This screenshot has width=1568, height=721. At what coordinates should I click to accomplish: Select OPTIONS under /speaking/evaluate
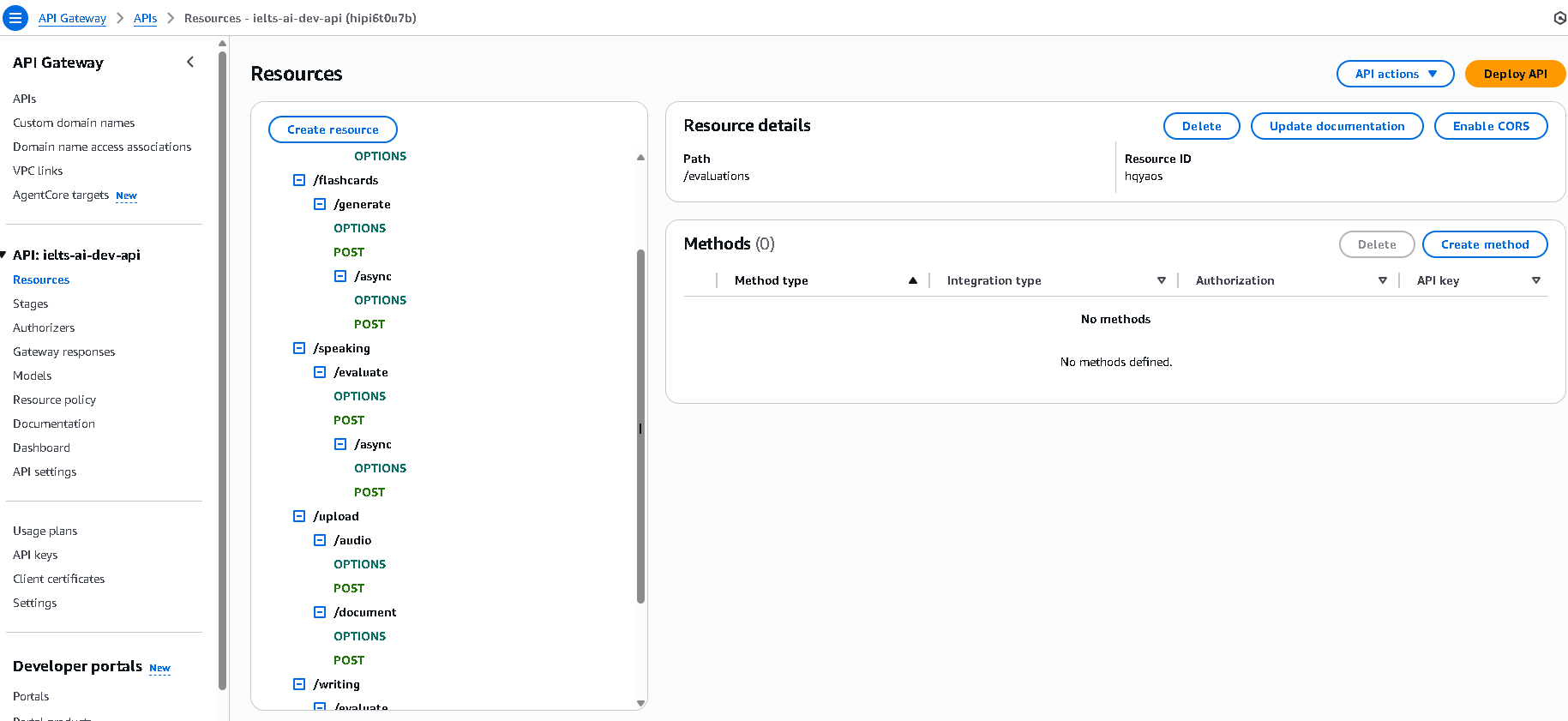(x=360, y=396)
